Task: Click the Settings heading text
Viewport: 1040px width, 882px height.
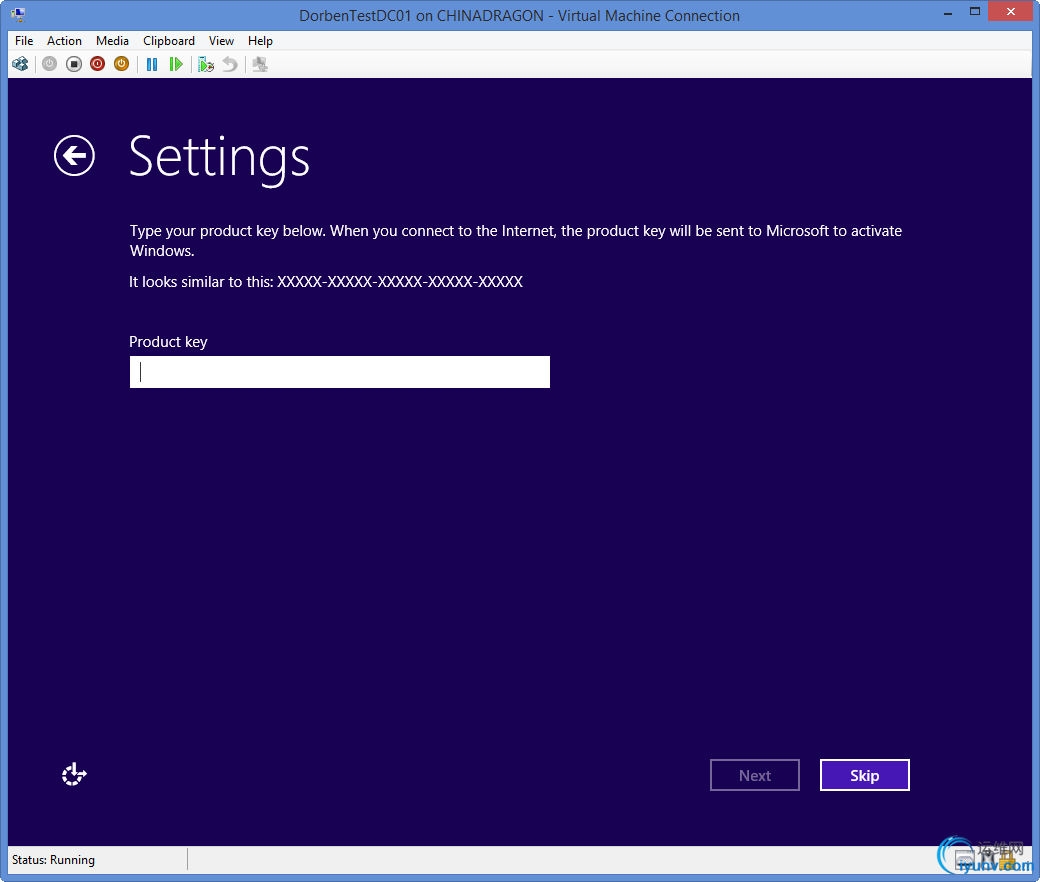Action: (219, 158)
